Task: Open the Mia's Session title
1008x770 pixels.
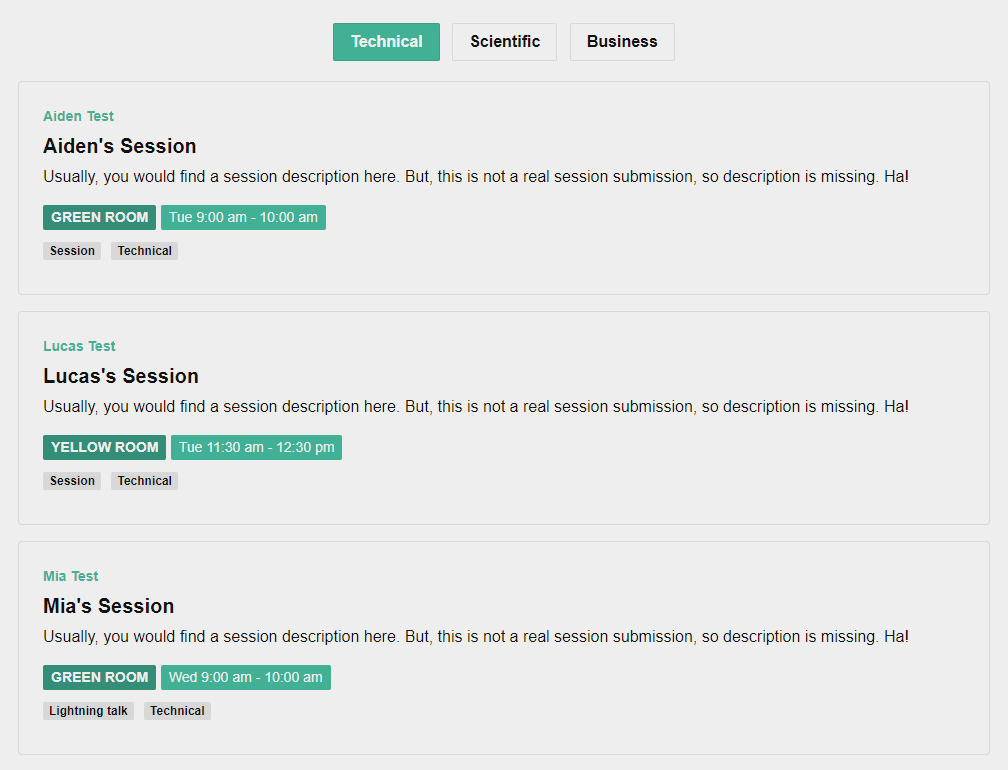Action: [108, 606]
